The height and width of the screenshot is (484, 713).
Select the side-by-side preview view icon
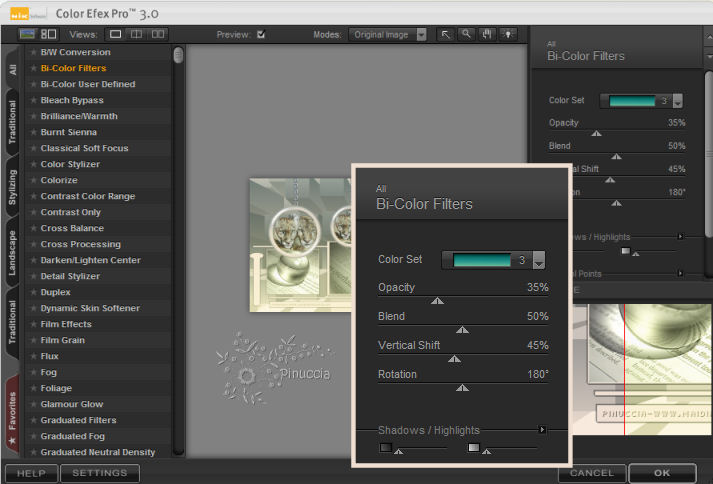click(158, 34)
